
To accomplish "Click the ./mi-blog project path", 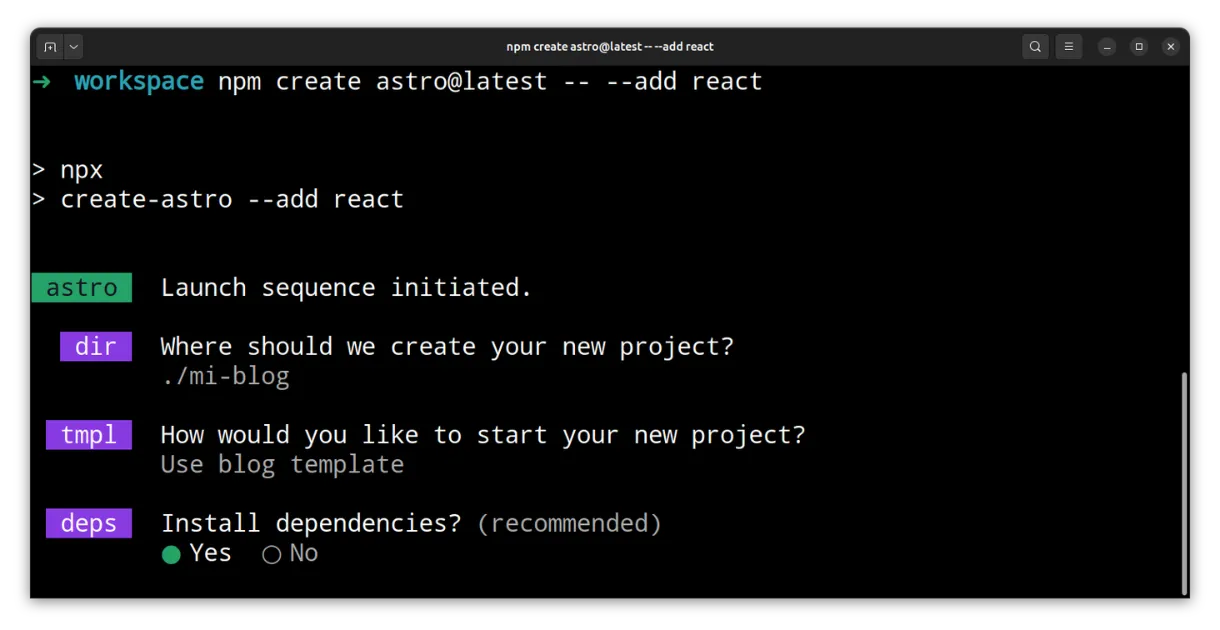I will tap(225, 377).
